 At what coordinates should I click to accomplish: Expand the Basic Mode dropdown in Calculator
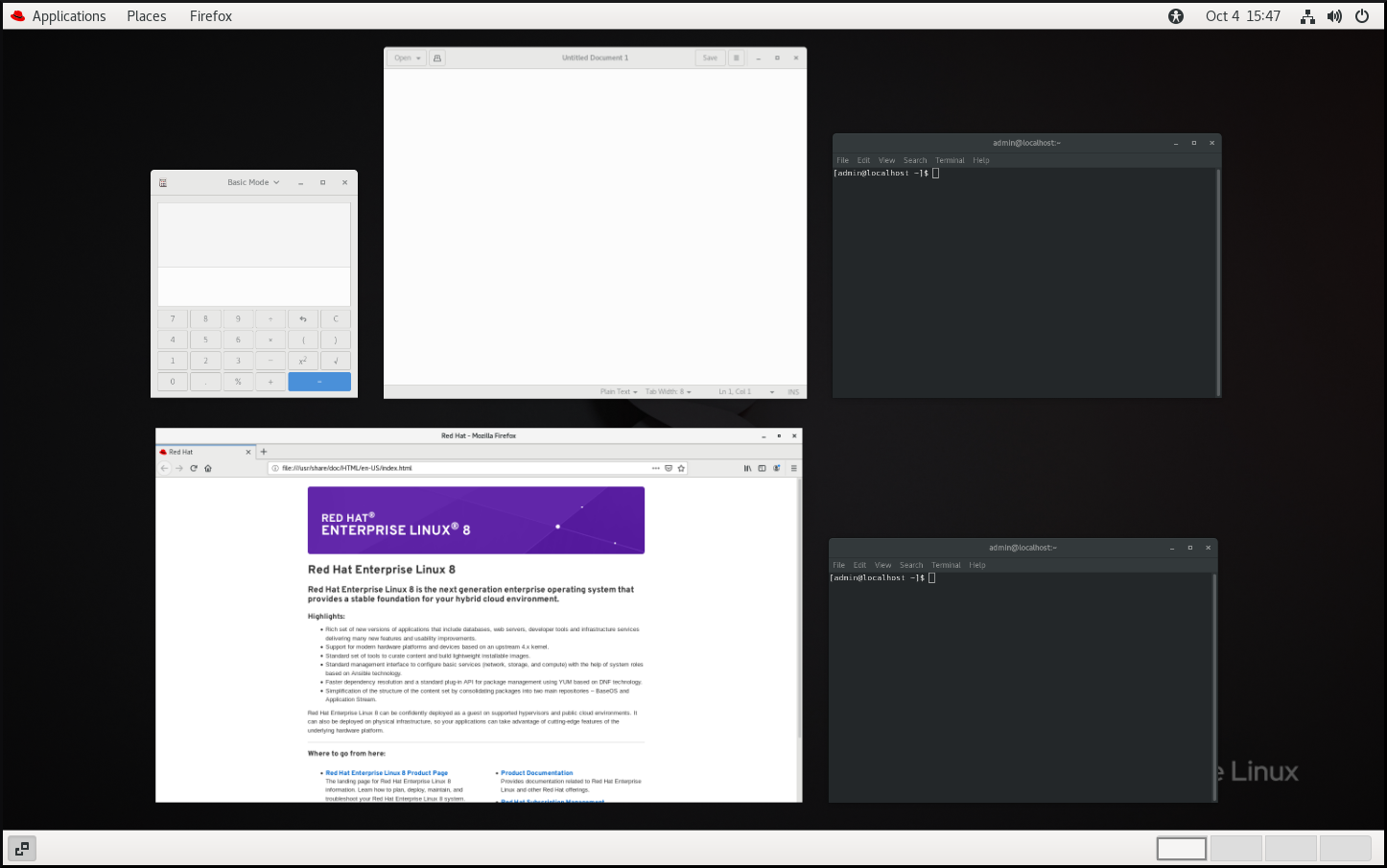[253, 182]
